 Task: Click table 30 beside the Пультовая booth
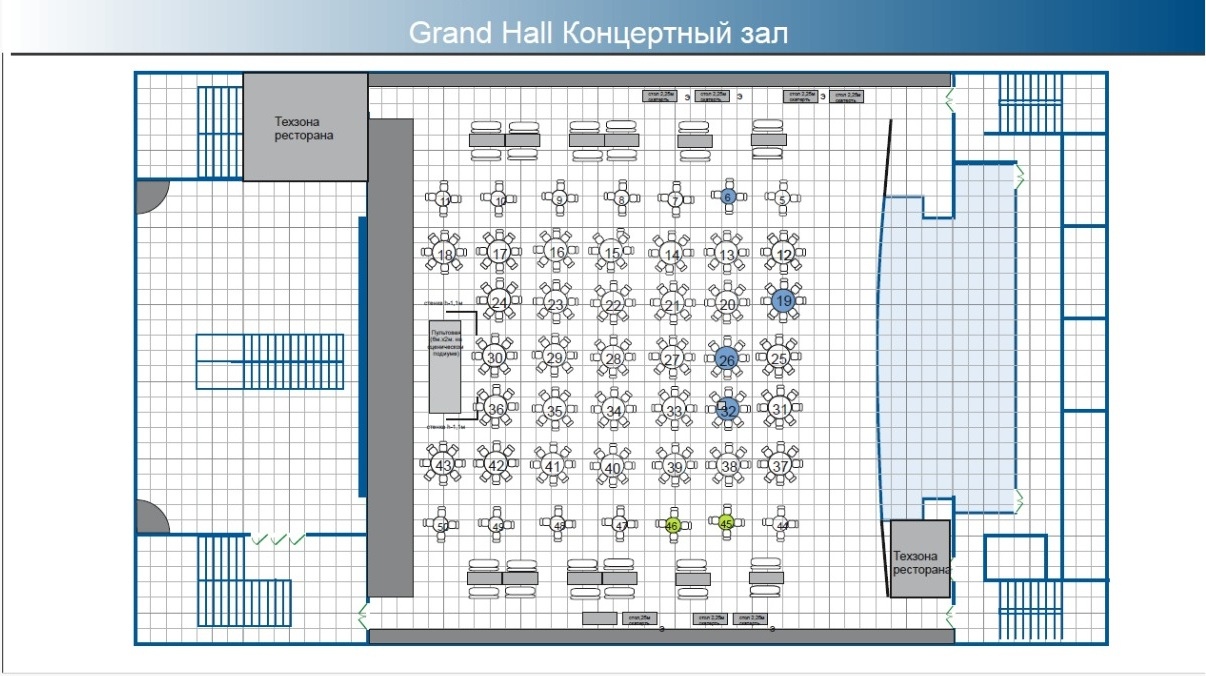[x=494, y=357]
